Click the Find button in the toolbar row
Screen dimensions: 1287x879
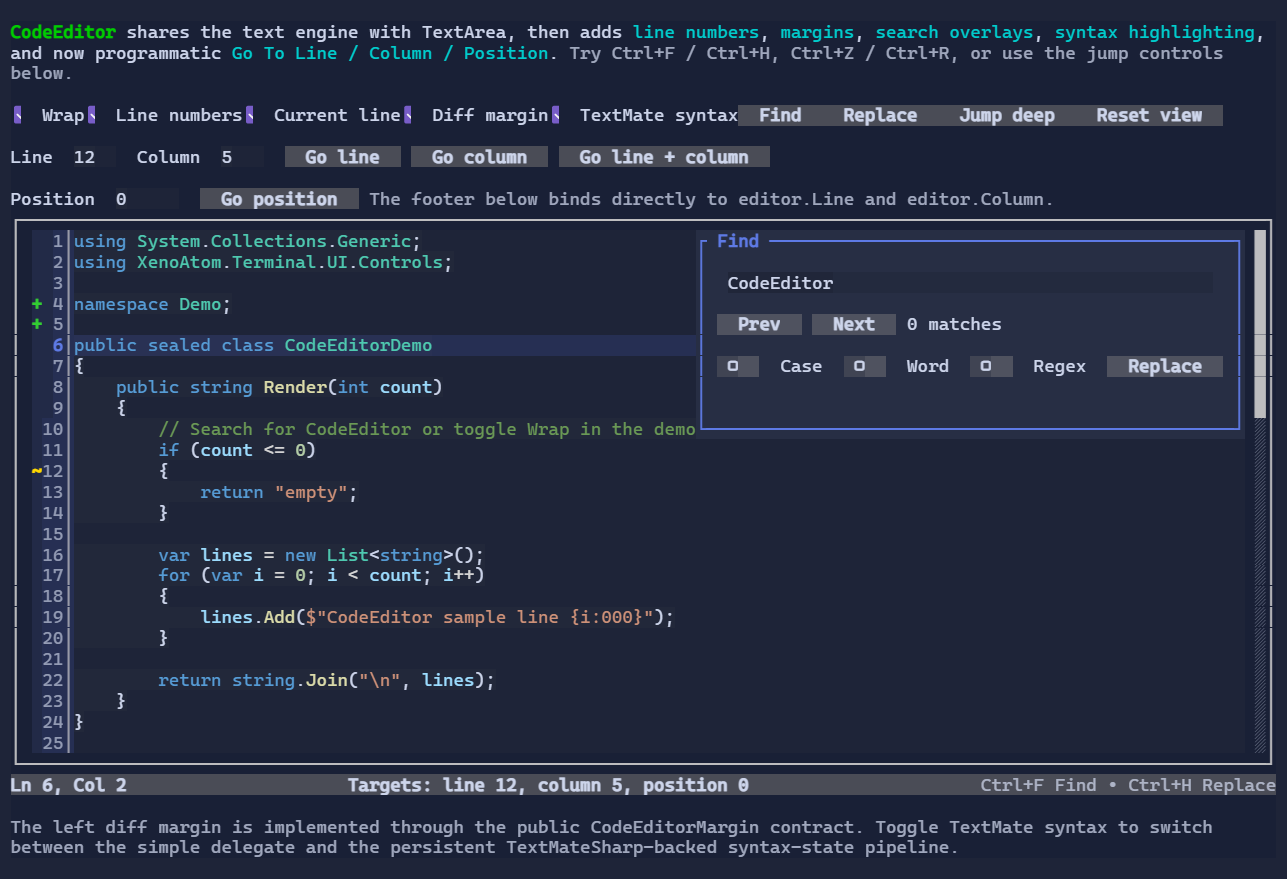click(x=780, y=116)
